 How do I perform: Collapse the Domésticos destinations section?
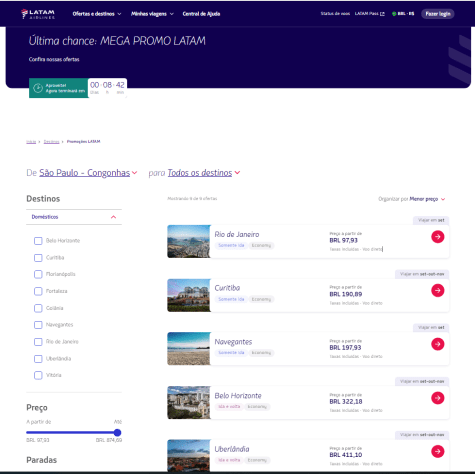click(74, 217)
